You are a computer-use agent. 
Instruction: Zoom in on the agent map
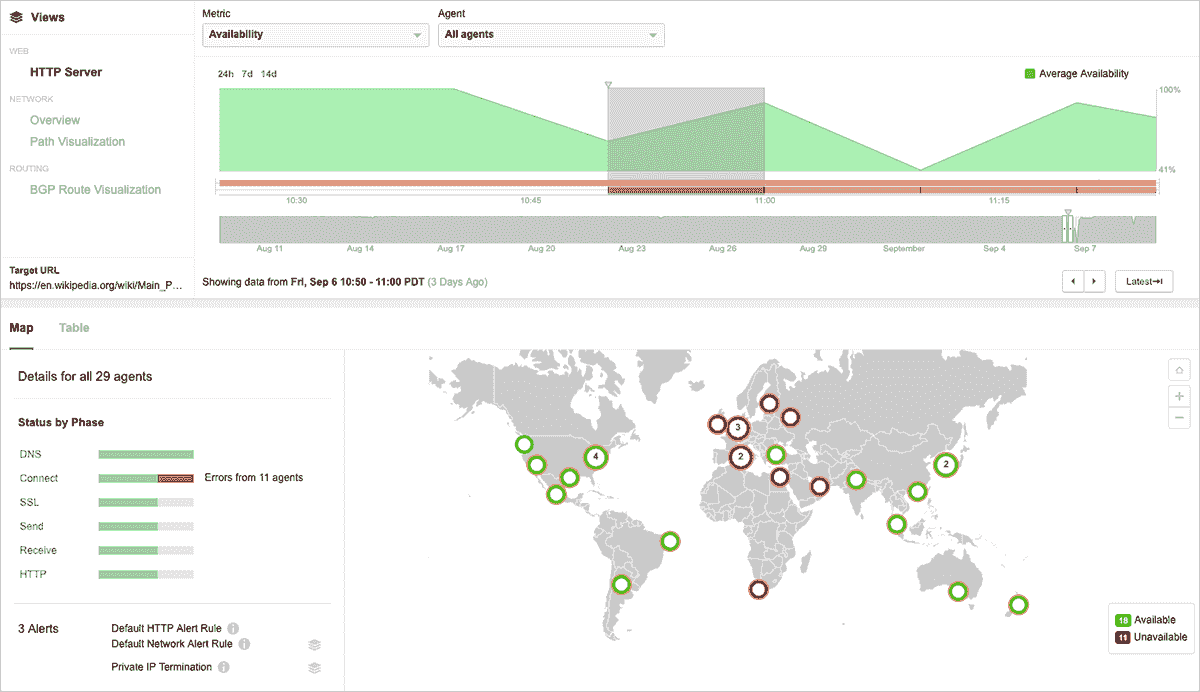[x=1180, y=395]
